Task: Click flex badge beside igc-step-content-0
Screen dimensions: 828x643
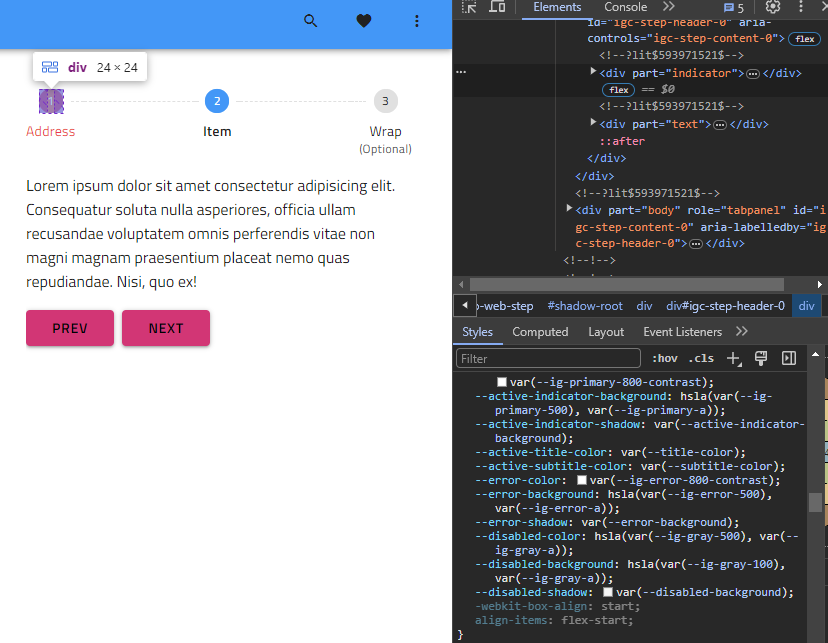Action: [x=804, y=39]
